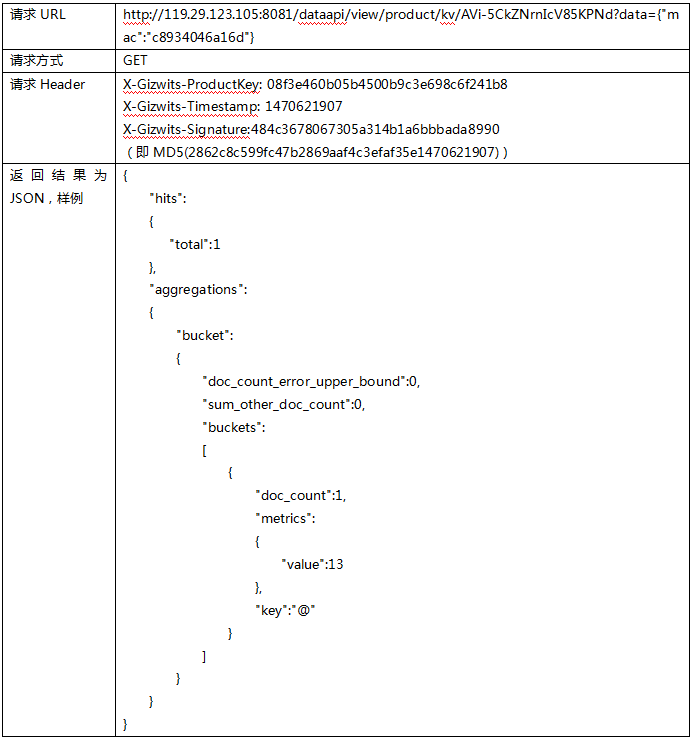Image resolution: width=693 pixels, height=741 pixels.
Task: Click the "aggregations" JSON key
Action: click(x=197, y=289)
